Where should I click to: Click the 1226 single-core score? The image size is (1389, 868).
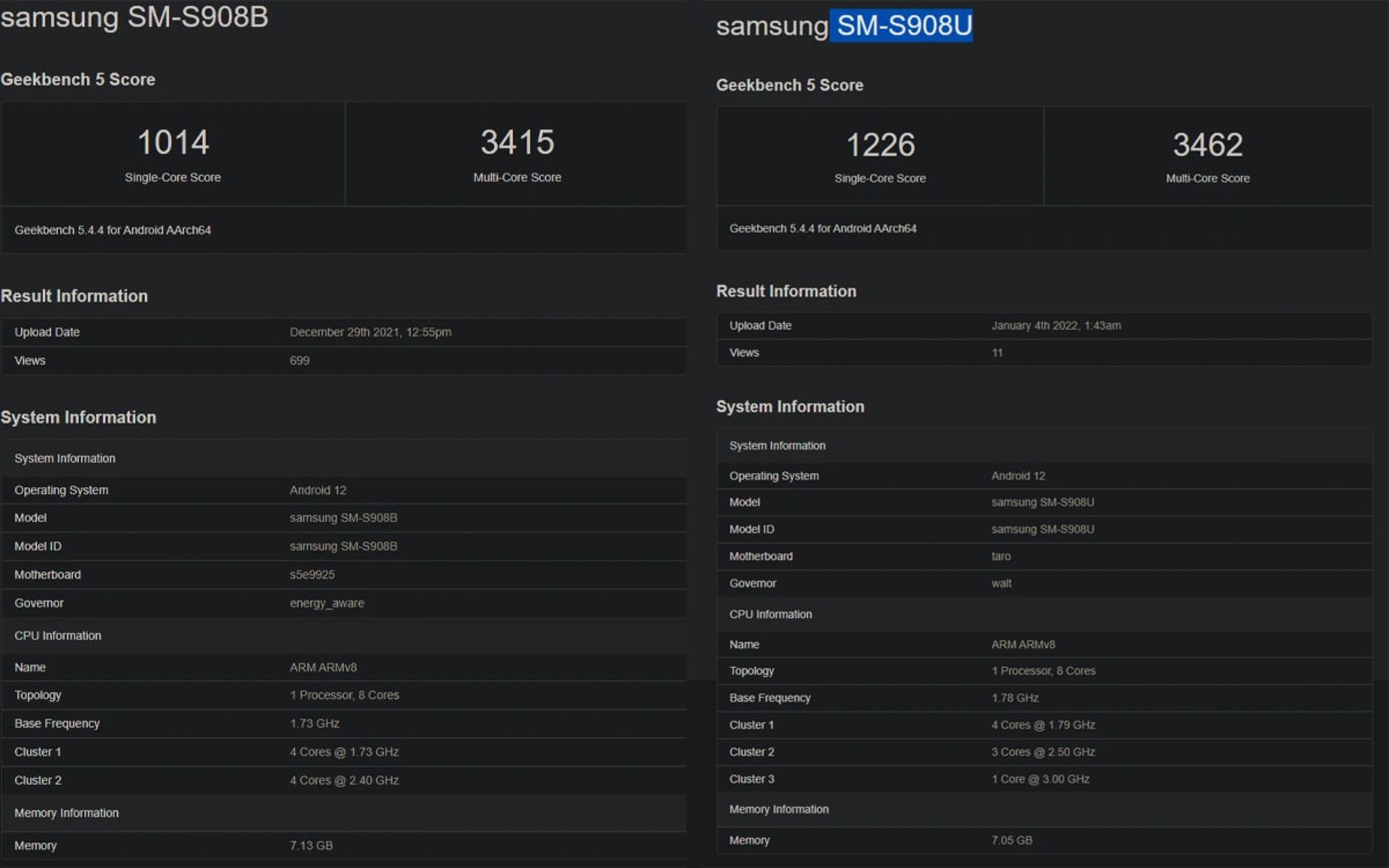880,145
